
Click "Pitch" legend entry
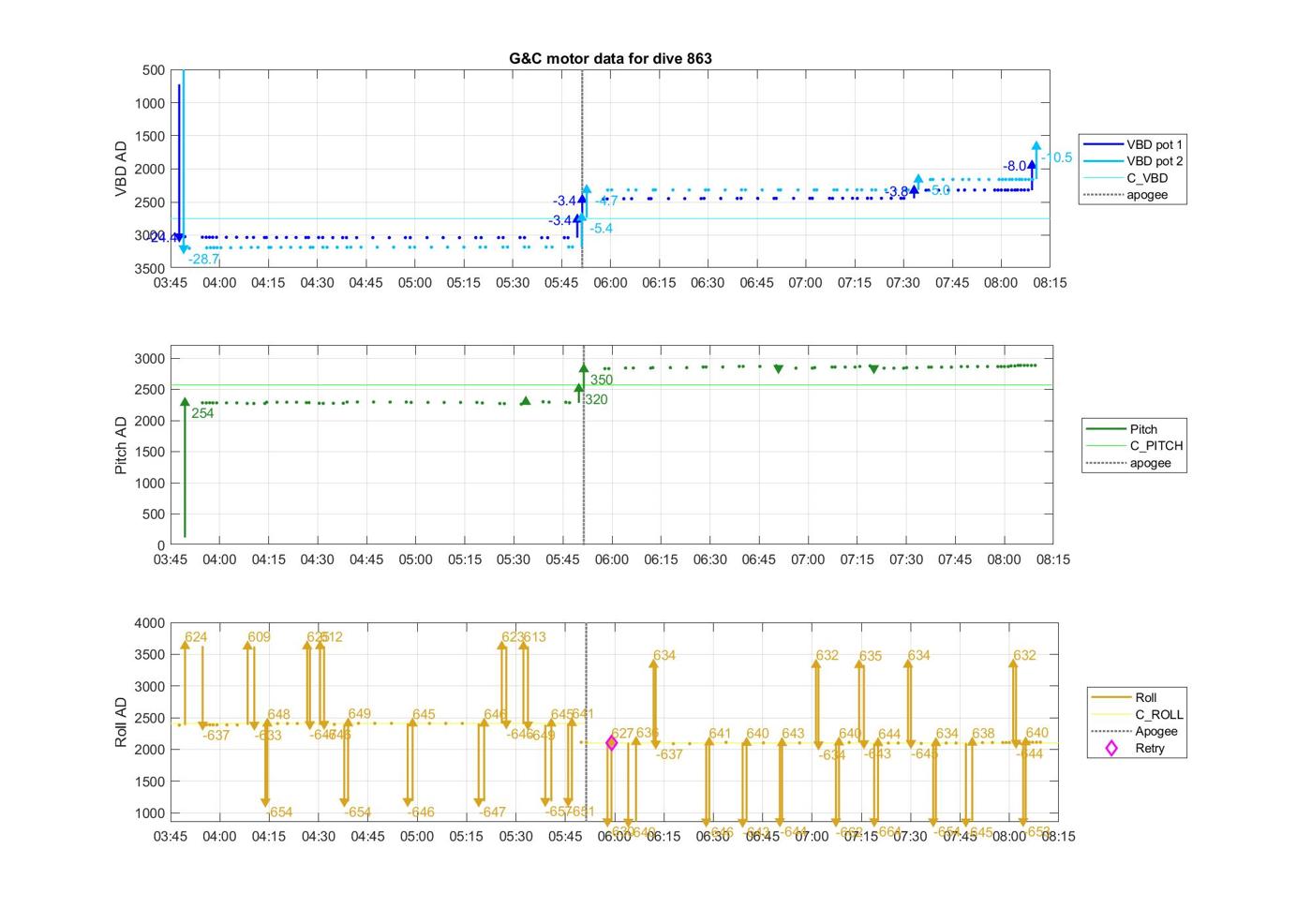tap(1143, 429)
